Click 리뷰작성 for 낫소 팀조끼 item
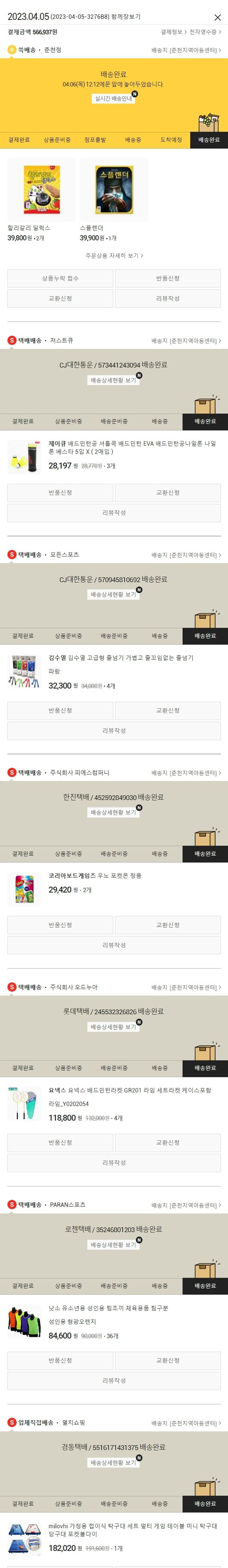The image size is (228, 1568). coord(114,1381)
